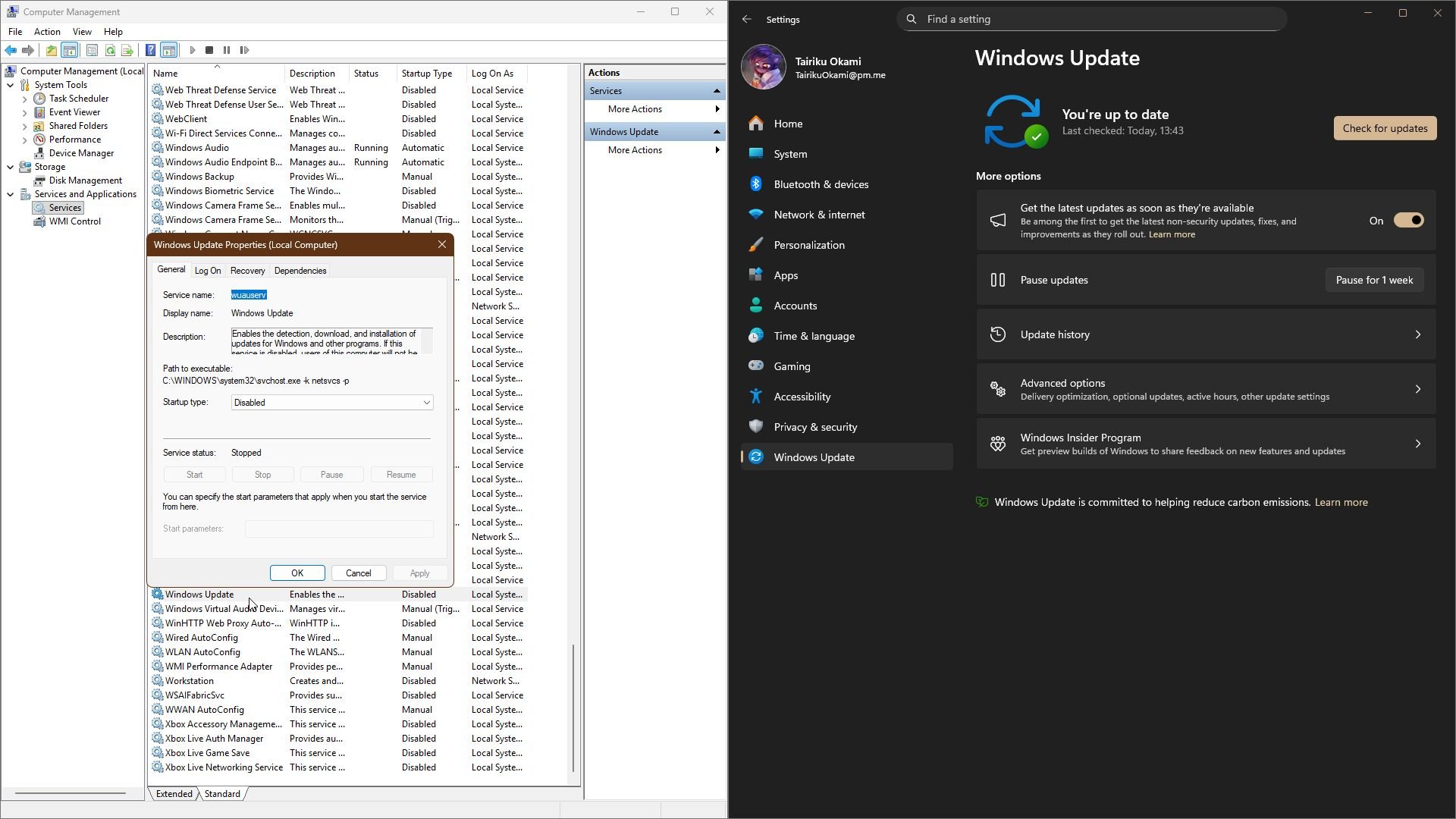
Task: Click the Pause Service toolbar icon
Action: click(227, 50)
